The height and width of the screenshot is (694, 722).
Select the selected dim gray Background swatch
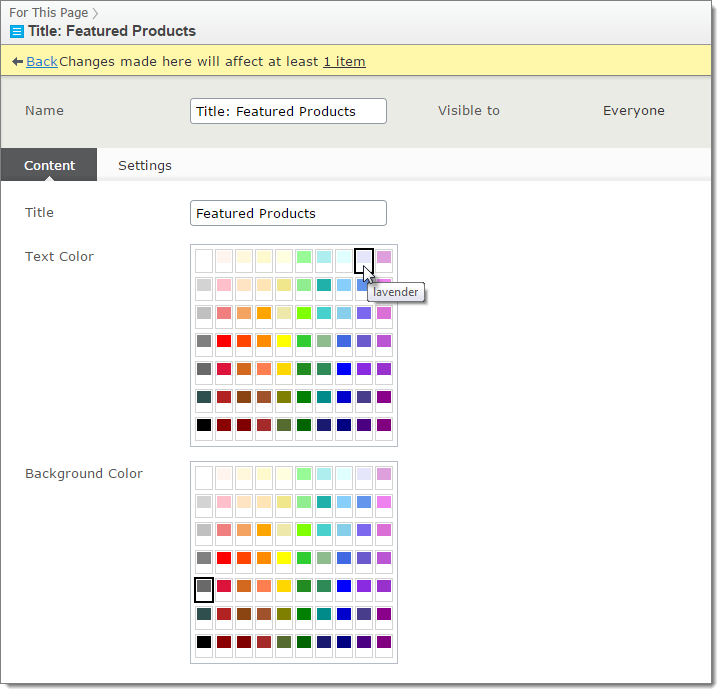click(204, 587)
